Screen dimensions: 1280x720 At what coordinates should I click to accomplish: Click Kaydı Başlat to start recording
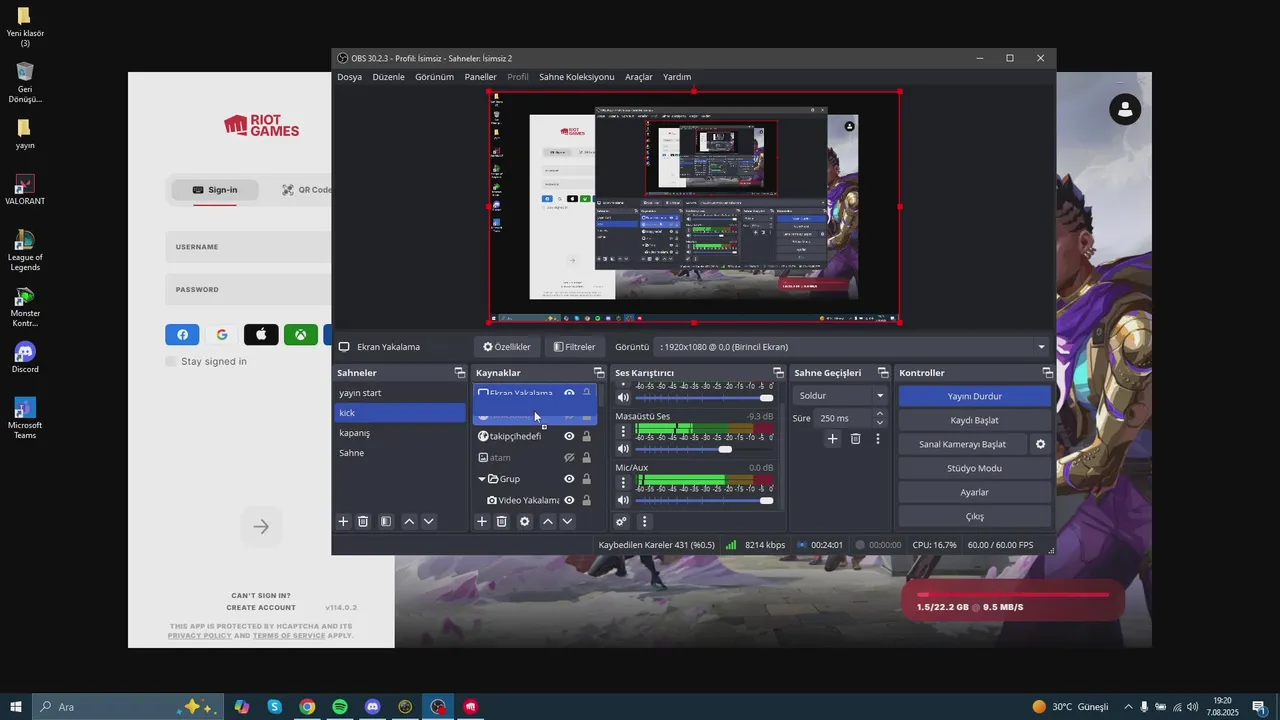coord(975,420)
